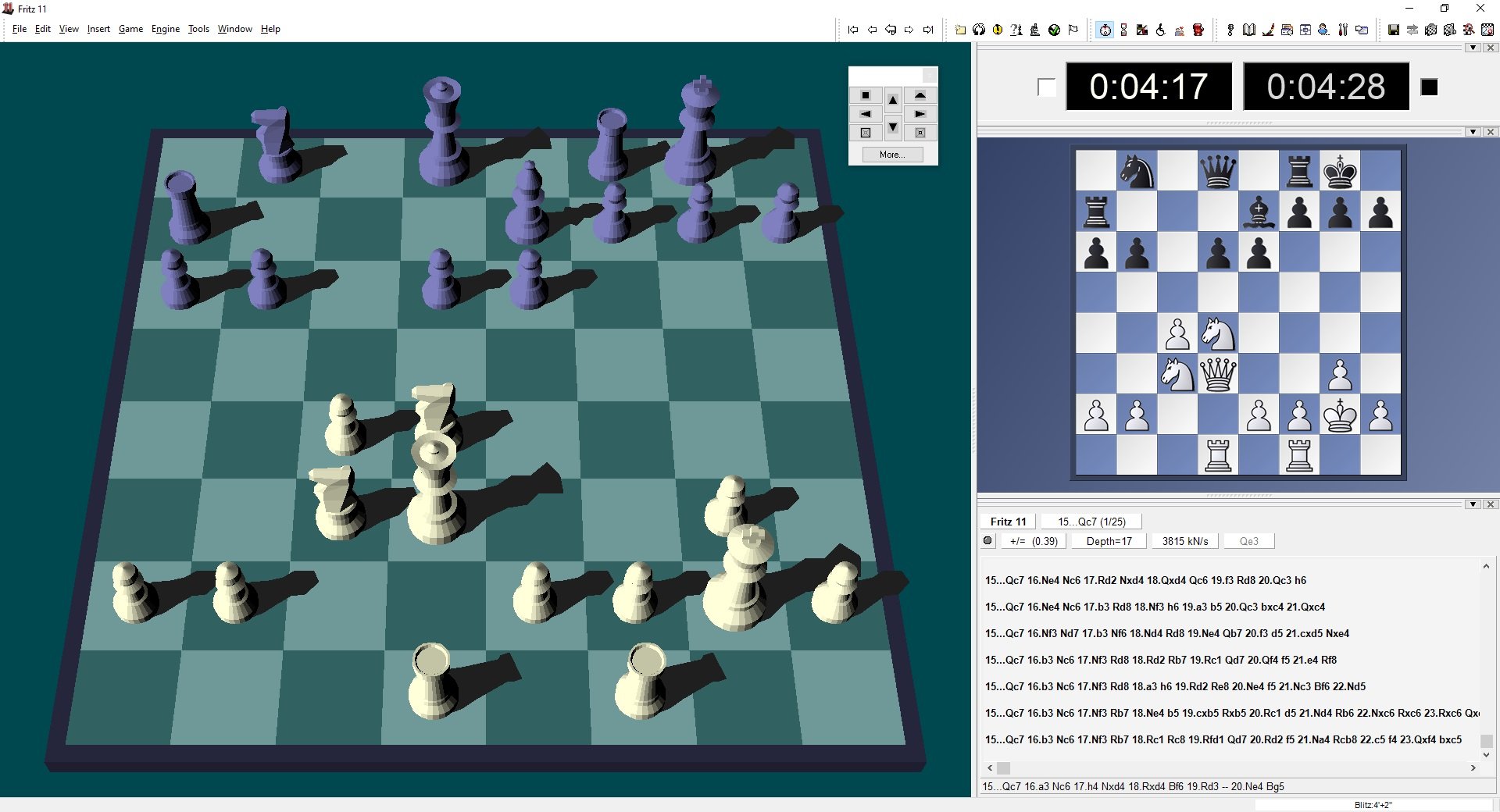Click the engine lines scroll up arrow
Screen dimensions: 1500x812
pyautogui.click(x=1486, y=567)
